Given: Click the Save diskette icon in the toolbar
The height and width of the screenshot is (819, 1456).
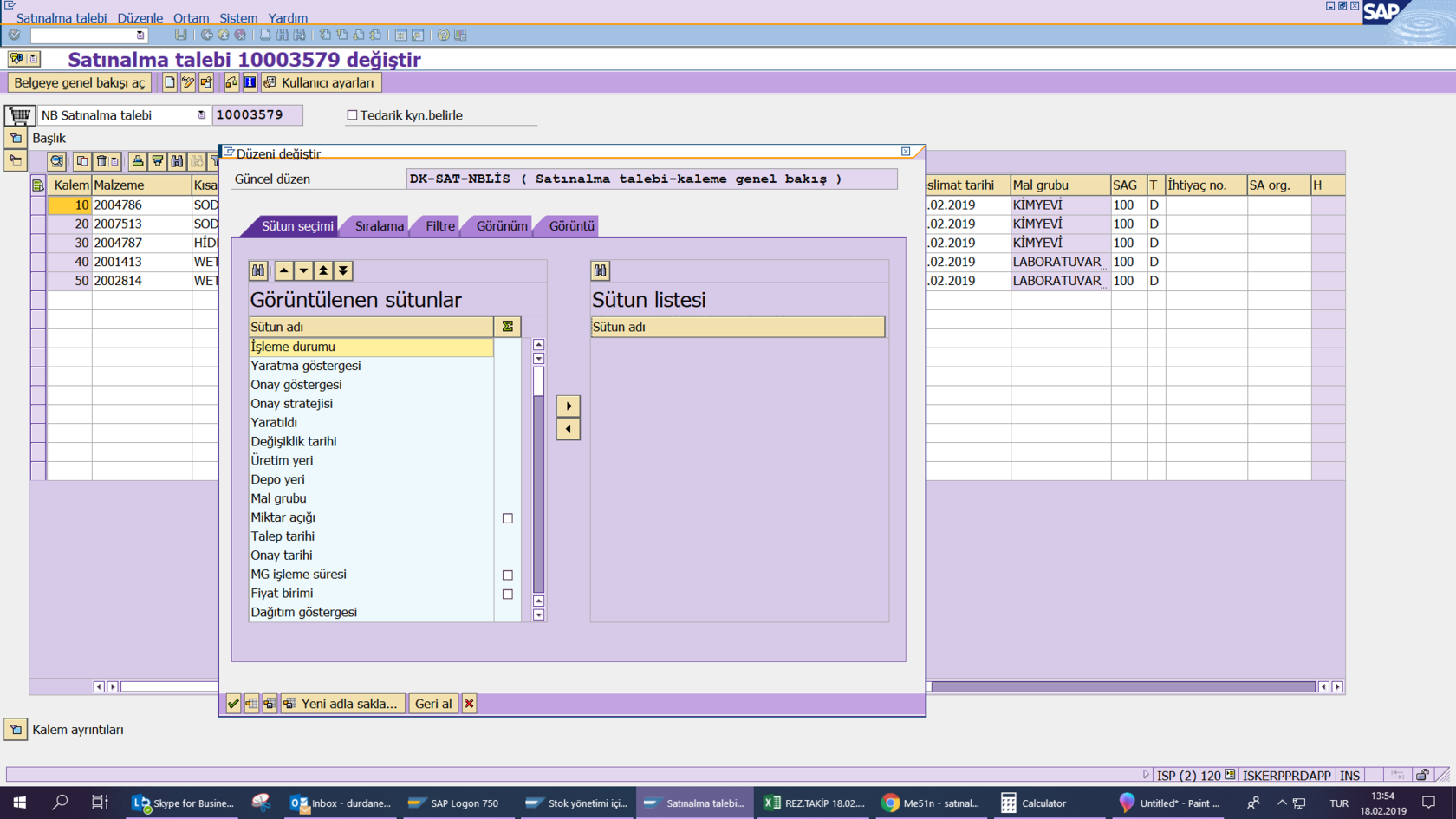Looking at the screenshot, I should coord(180,36).
